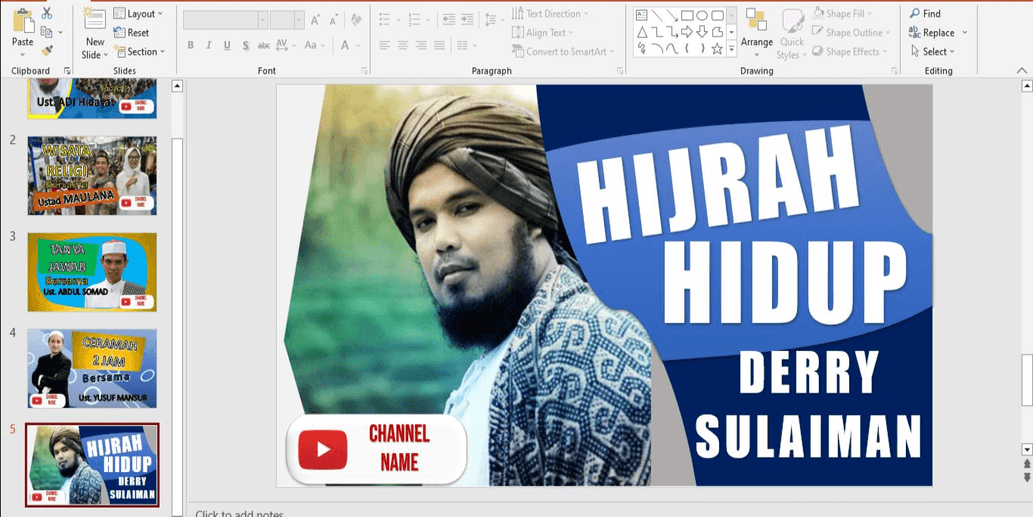Click Convert to SmartArt
This screenshot has height=517, width=1033.
563,51
